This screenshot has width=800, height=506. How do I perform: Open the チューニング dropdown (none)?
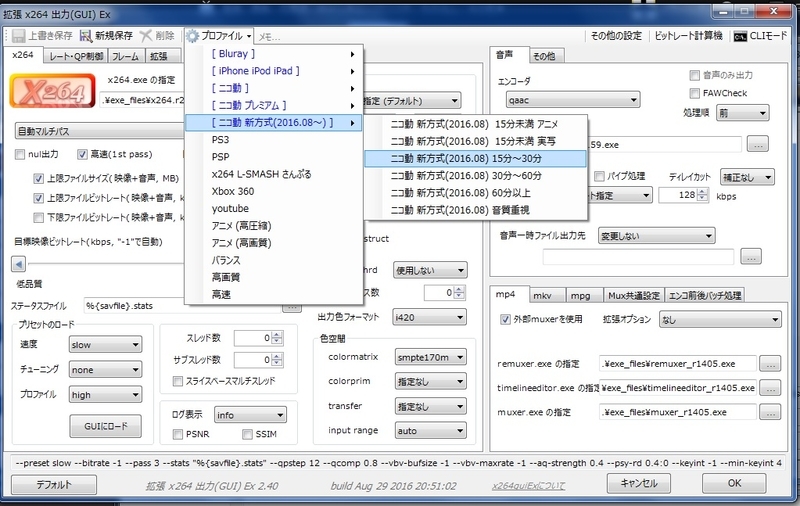(x=106, y=370)
